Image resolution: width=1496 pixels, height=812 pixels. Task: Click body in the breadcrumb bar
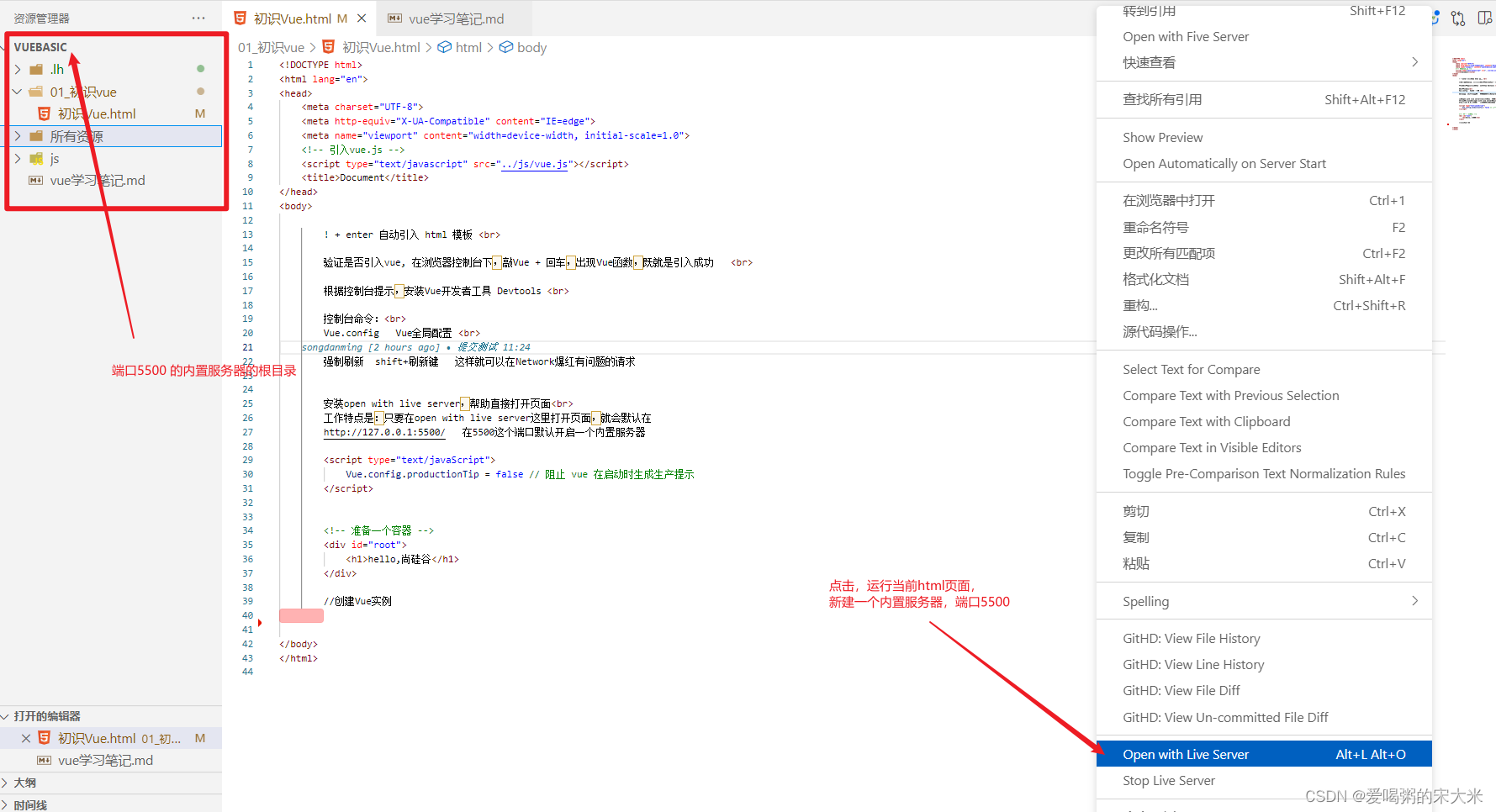[x=529, y=47]
